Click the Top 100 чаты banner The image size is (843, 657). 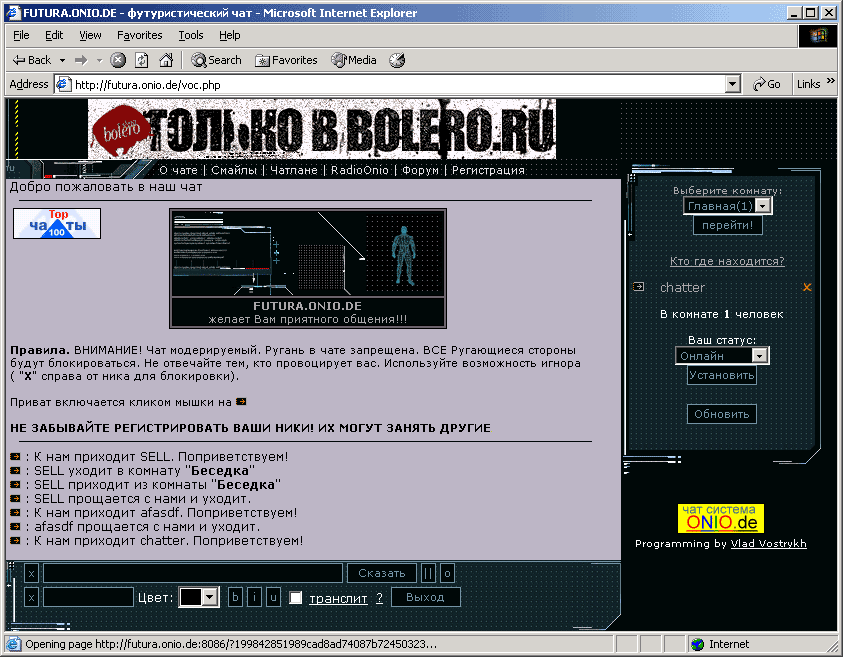click(57, 223)
